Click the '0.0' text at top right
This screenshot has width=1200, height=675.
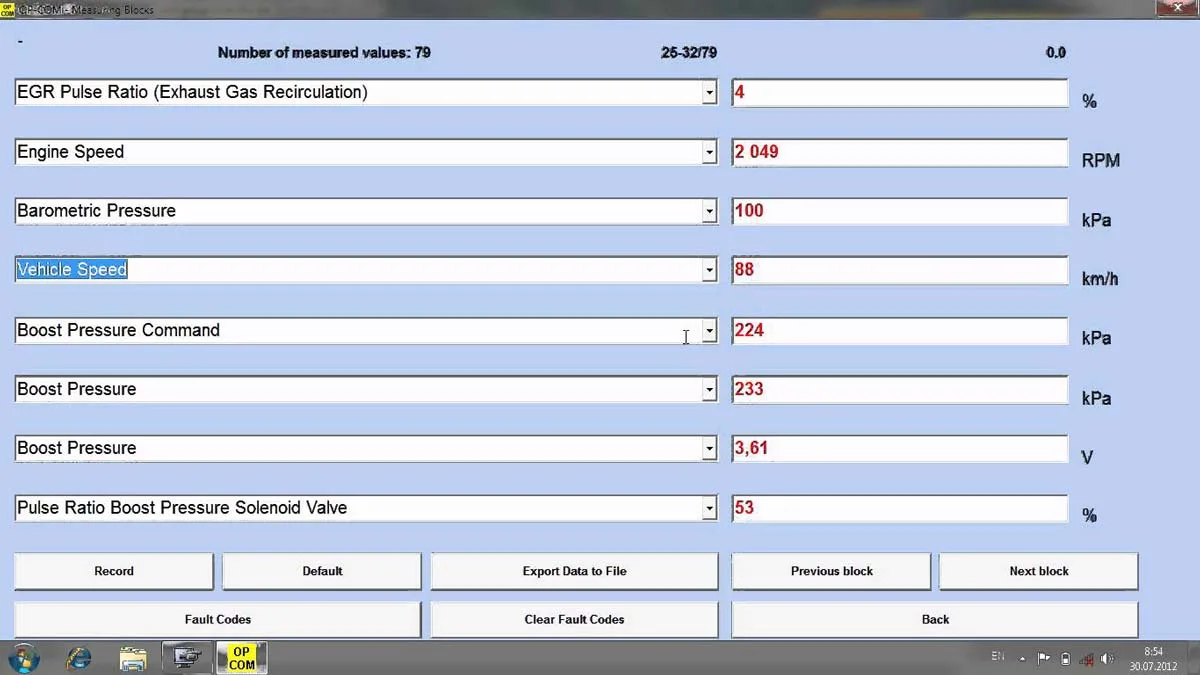coord(1056,52)
